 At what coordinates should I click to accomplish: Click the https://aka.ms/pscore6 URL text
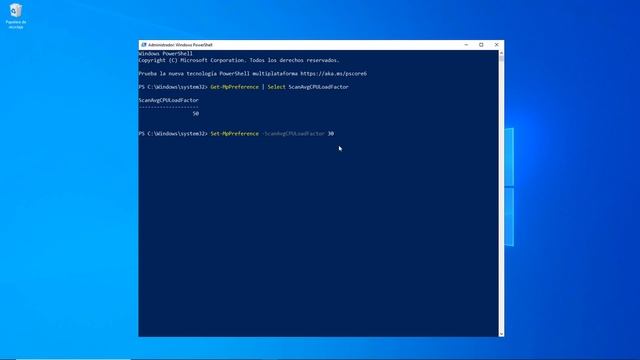click(333, 74)
